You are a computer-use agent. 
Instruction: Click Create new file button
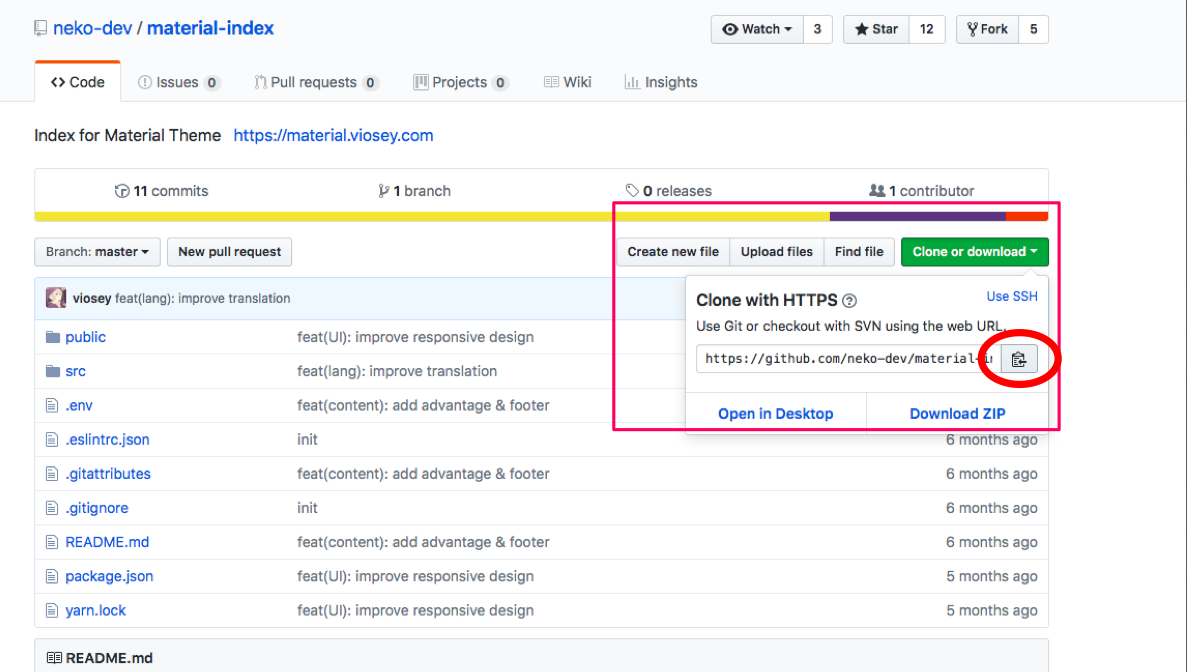tap(673, 252)
